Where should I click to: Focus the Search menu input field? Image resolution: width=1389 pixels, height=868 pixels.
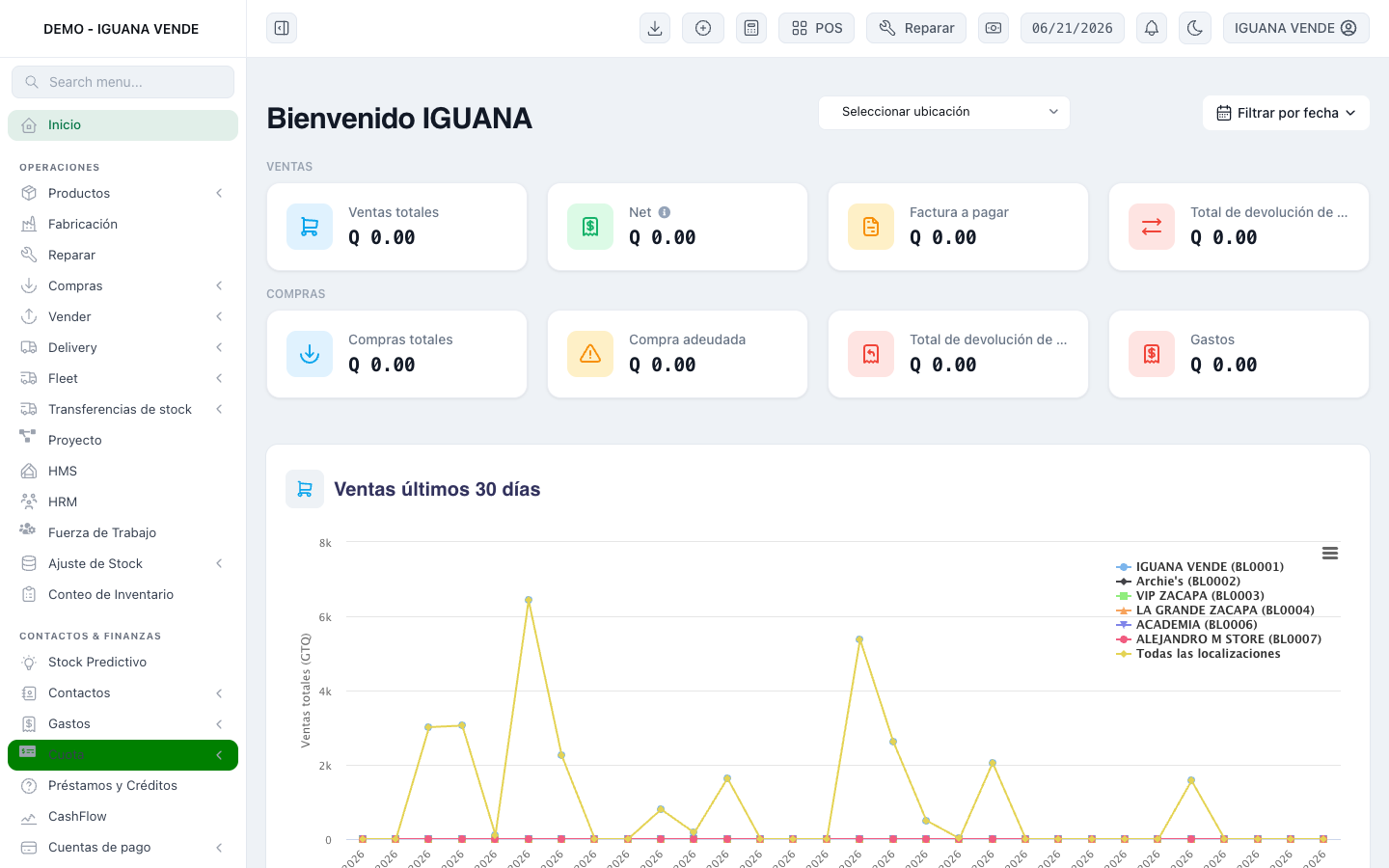coord(123,82)
